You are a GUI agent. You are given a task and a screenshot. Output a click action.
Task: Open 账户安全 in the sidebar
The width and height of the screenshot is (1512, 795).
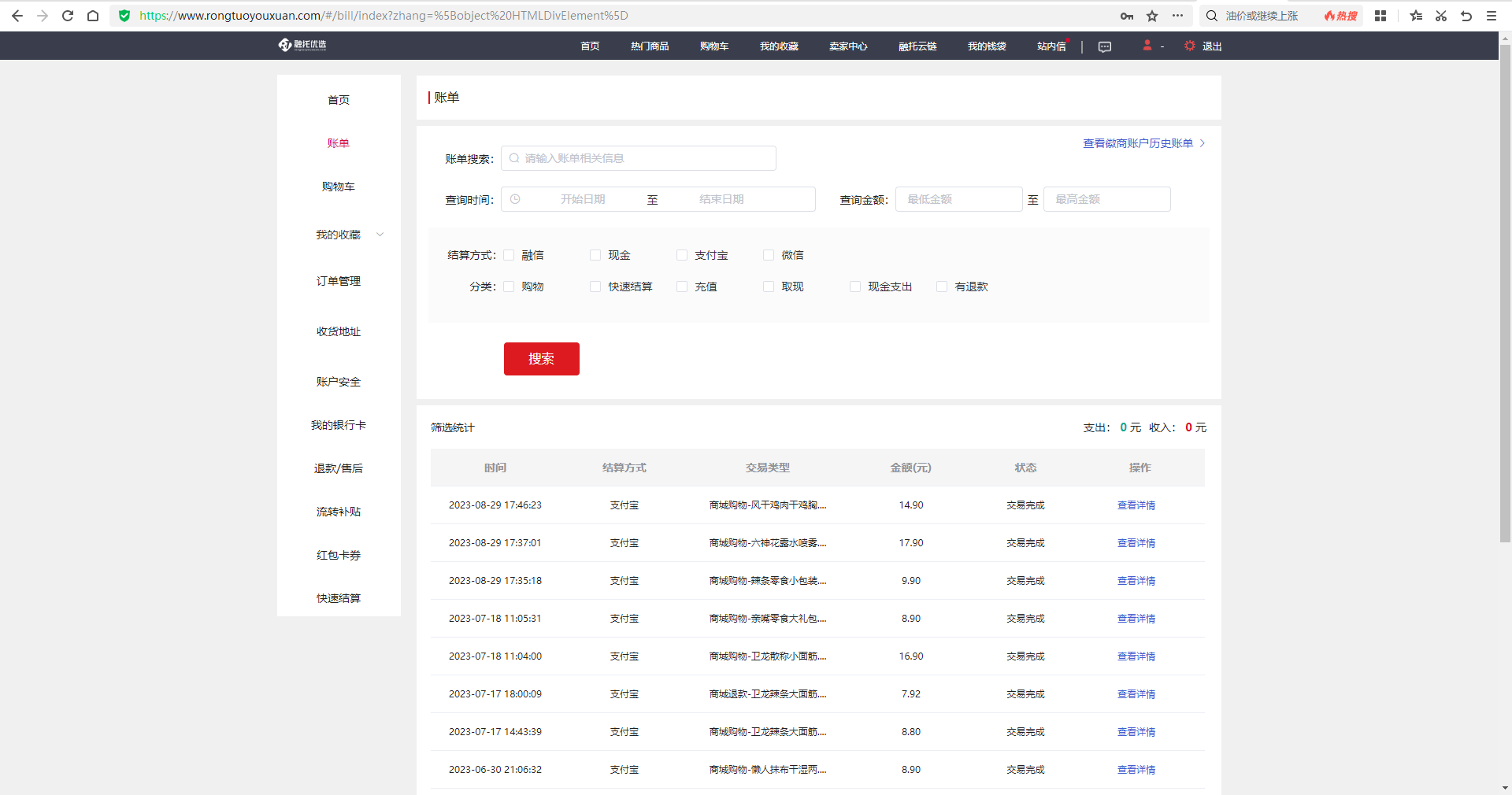click(x=339, y=382)
